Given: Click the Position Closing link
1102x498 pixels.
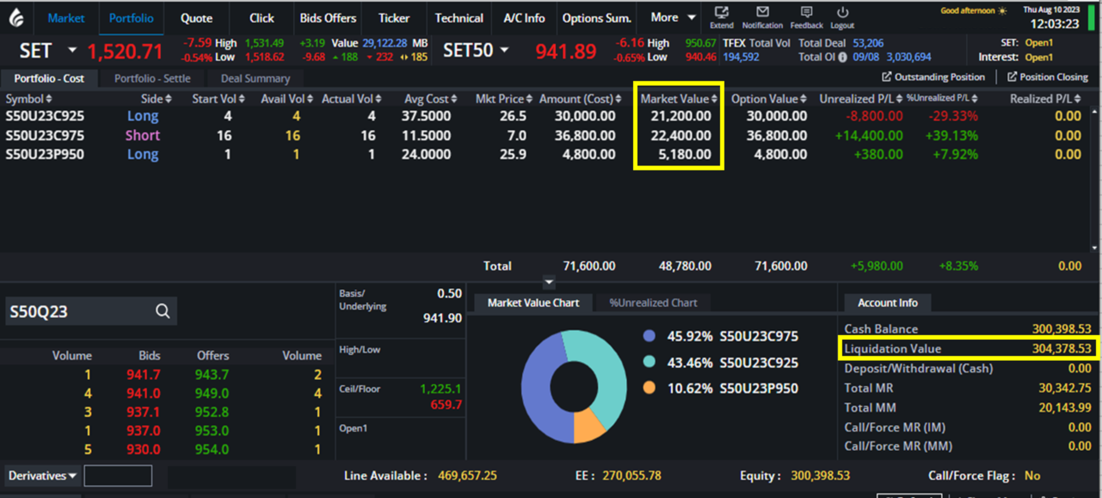Looking at the screenshot, I should [x=1047, y=77].
